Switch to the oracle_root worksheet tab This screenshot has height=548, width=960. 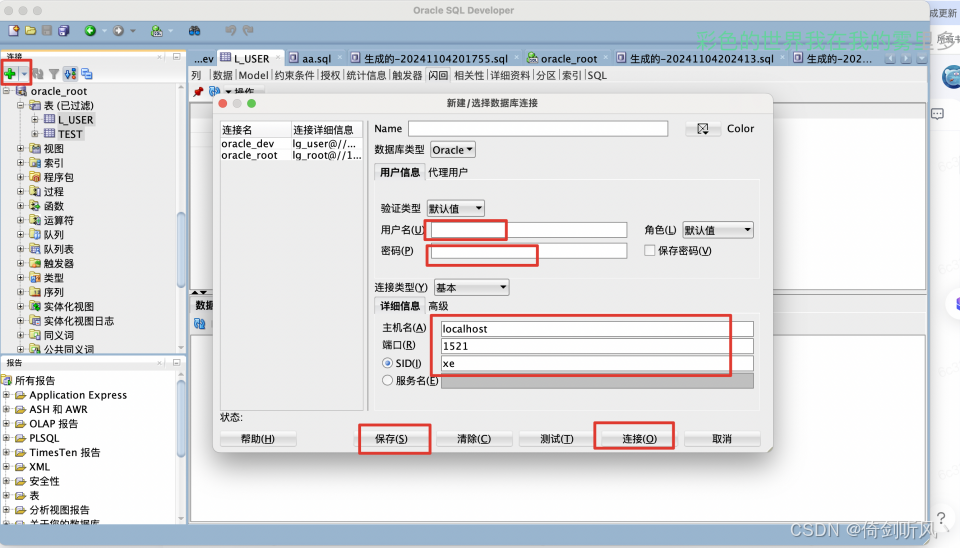[568, 58]
